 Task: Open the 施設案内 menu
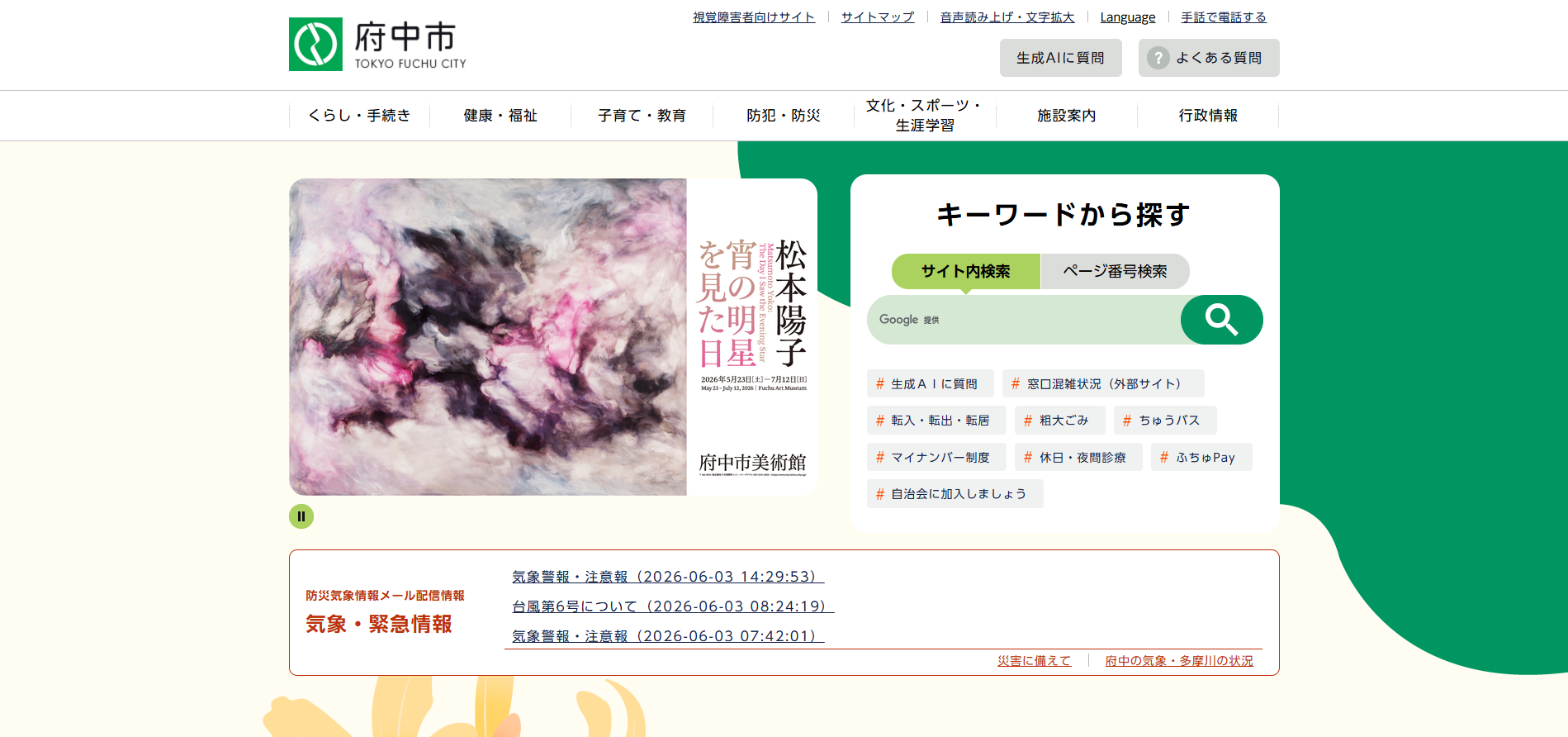[1066, 116]
